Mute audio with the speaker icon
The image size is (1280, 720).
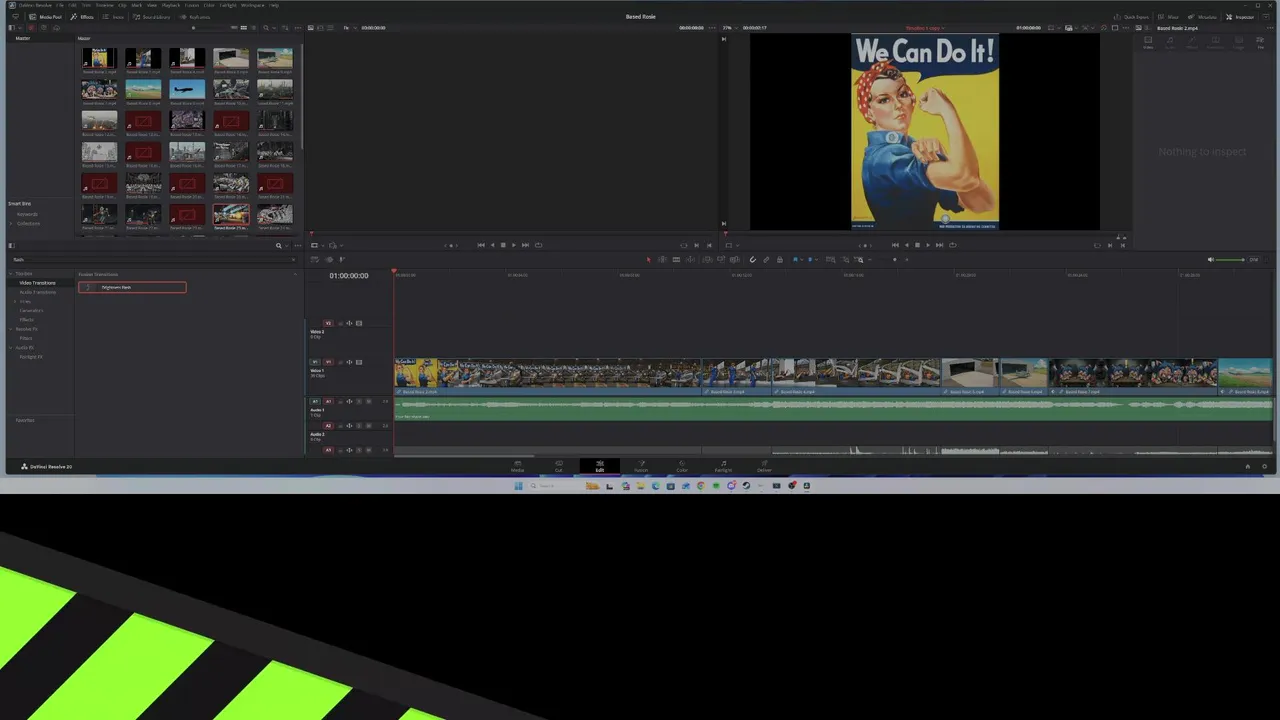[1210, 260]
